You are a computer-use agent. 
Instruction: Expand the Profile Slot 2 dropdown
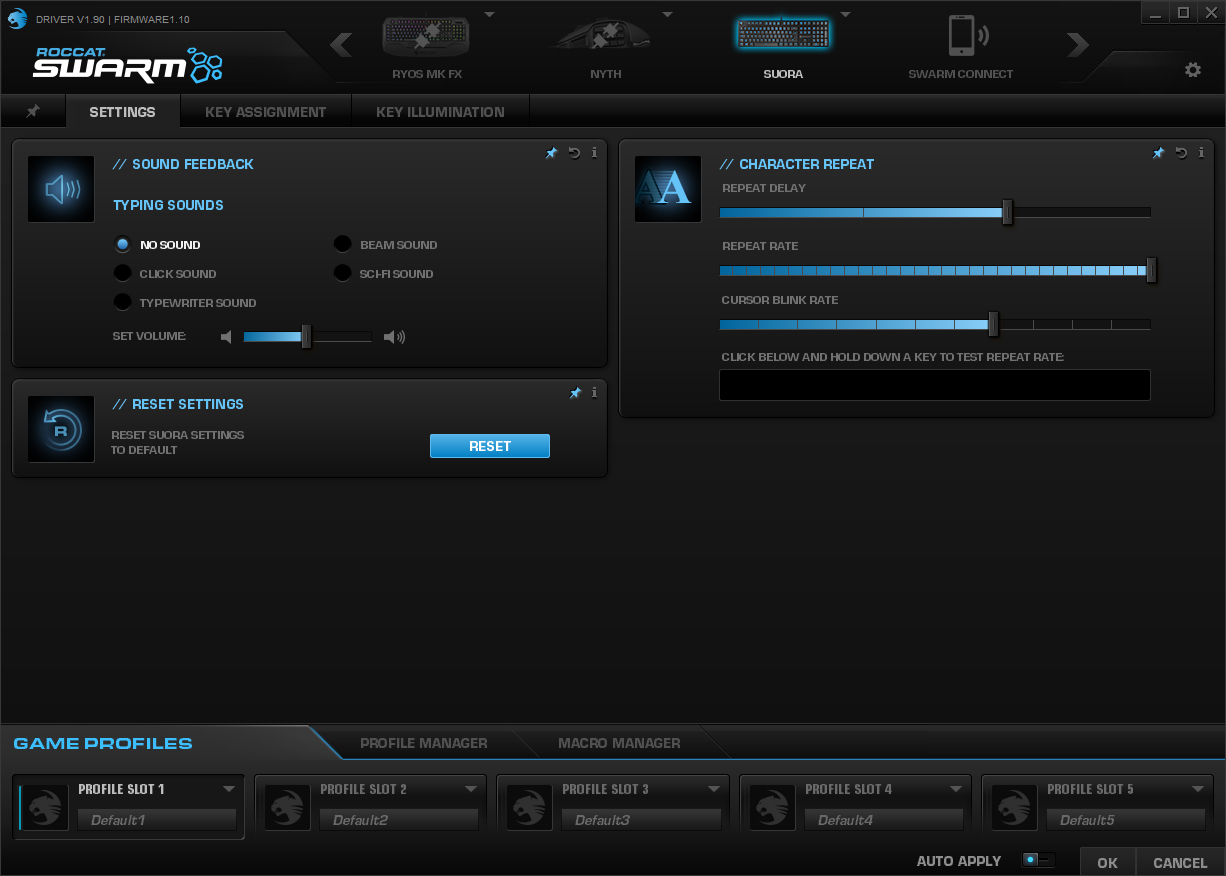pyautogui.click(x=471, y=789)
